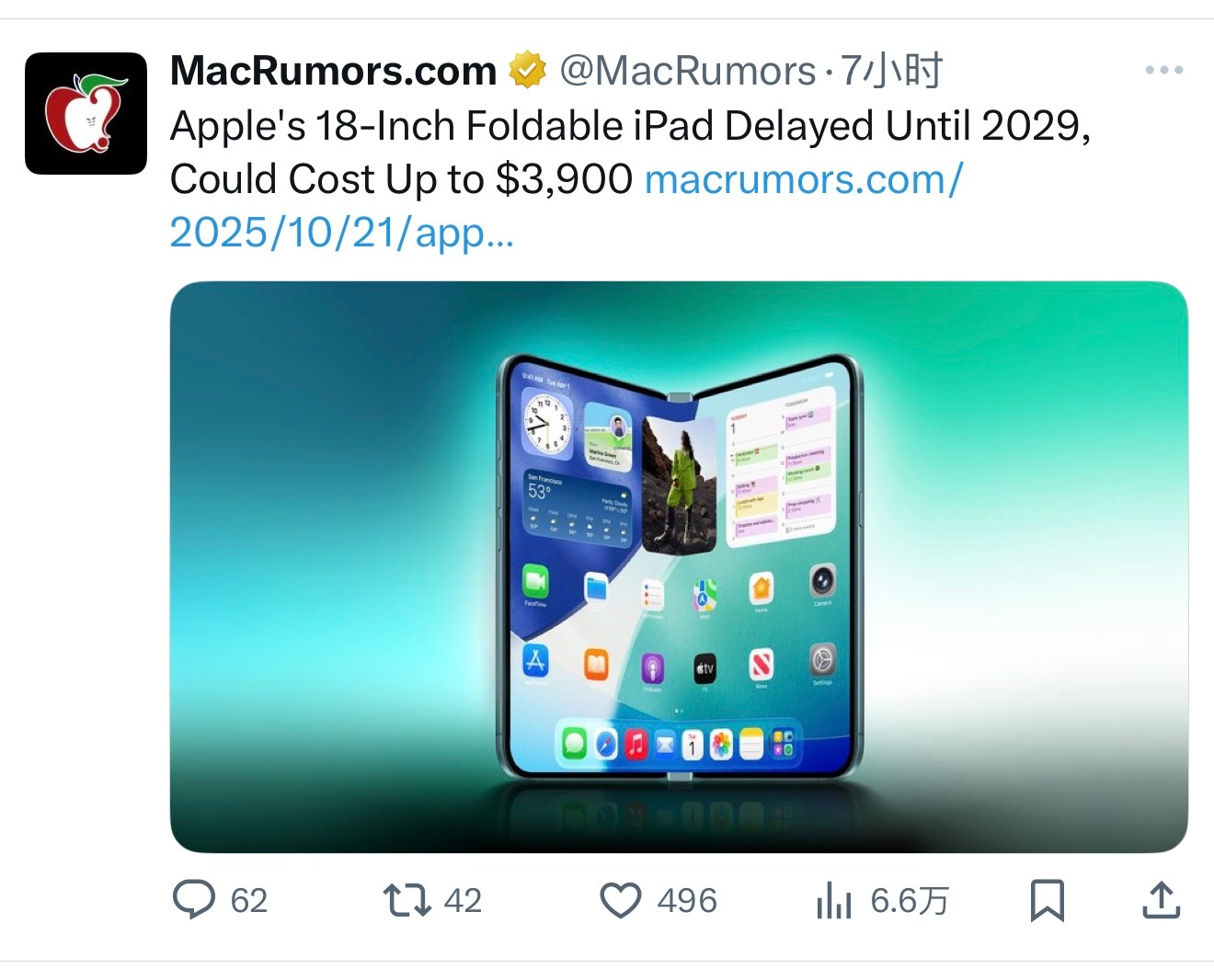Open the macrumors.com article link

(x=804, y=179)
